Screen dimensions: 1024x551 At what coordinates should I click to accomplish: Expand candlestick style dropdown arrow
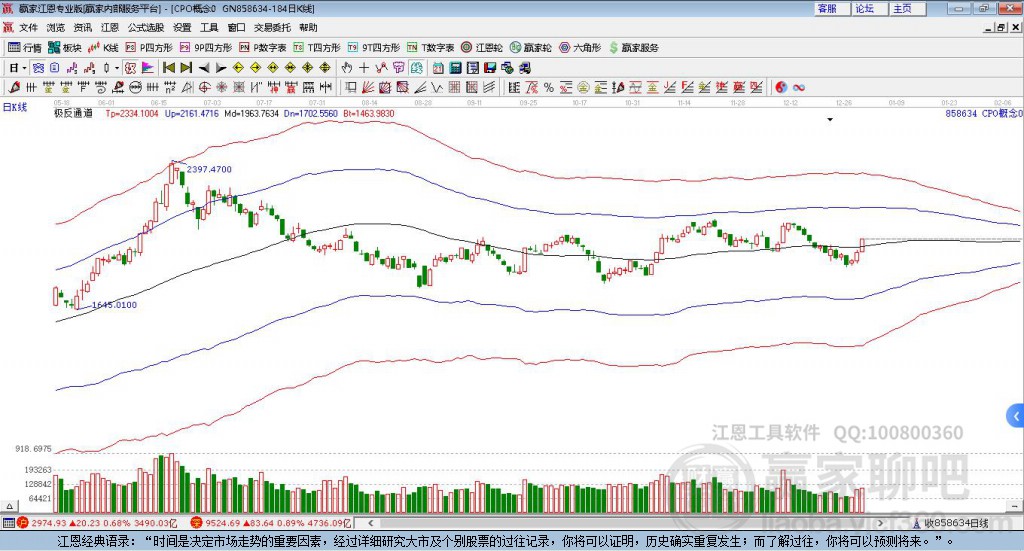(117, 68)
